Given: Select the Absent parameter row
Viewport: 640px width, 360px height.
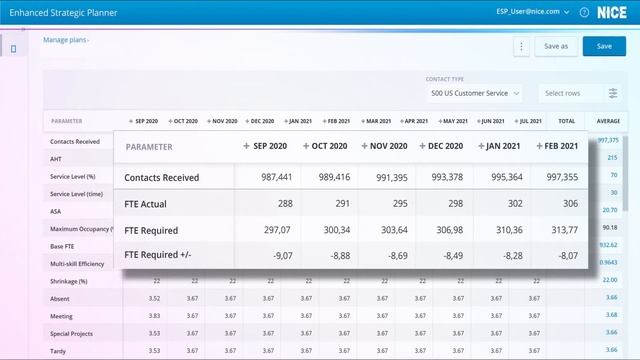Looking at the screenshot, I should coord(60,299).
